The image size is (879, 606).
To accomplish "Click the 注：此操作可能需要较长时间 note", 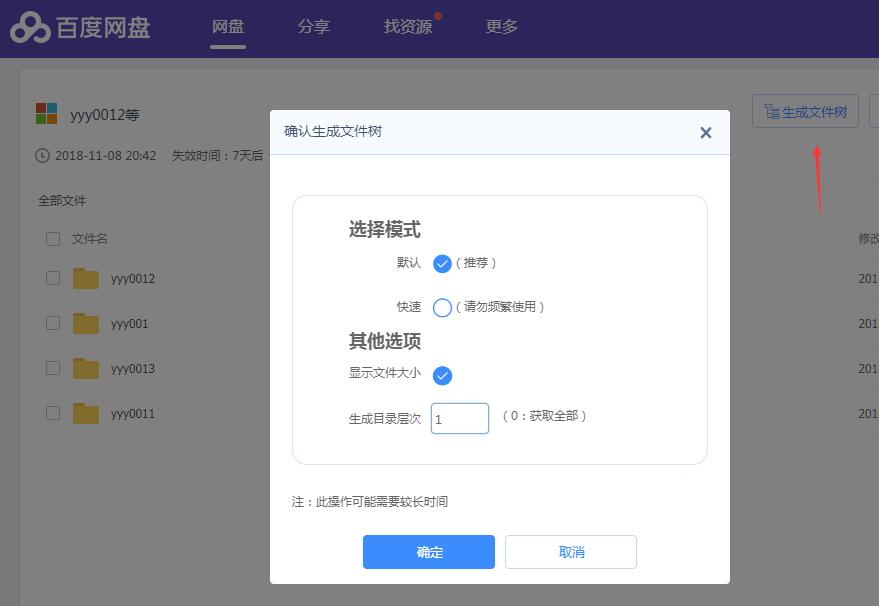I will coord(369,502).
